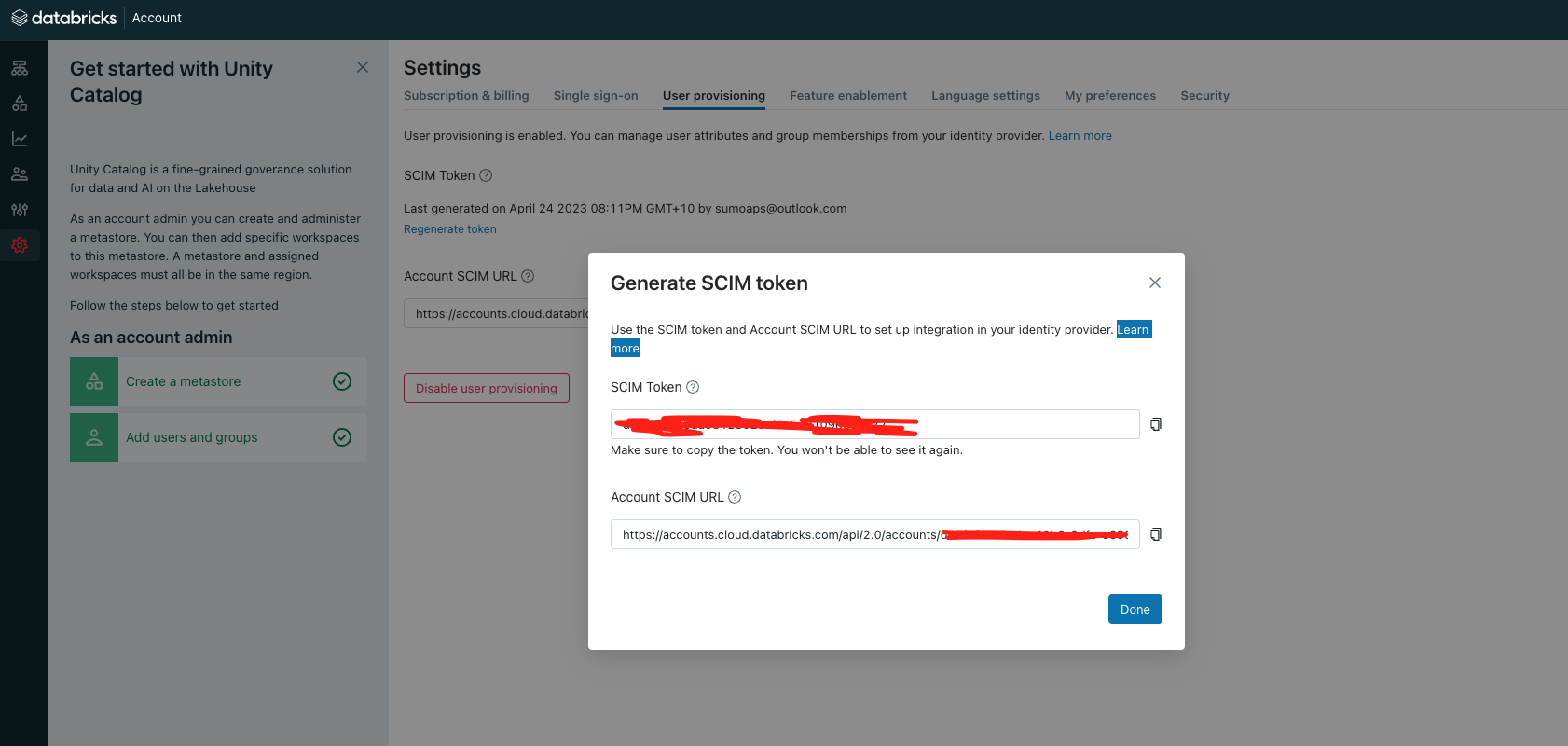Screen dimensions: 1568x746
Task: Copy the SCIM token with copy icon
Action: click(1156, 424)
